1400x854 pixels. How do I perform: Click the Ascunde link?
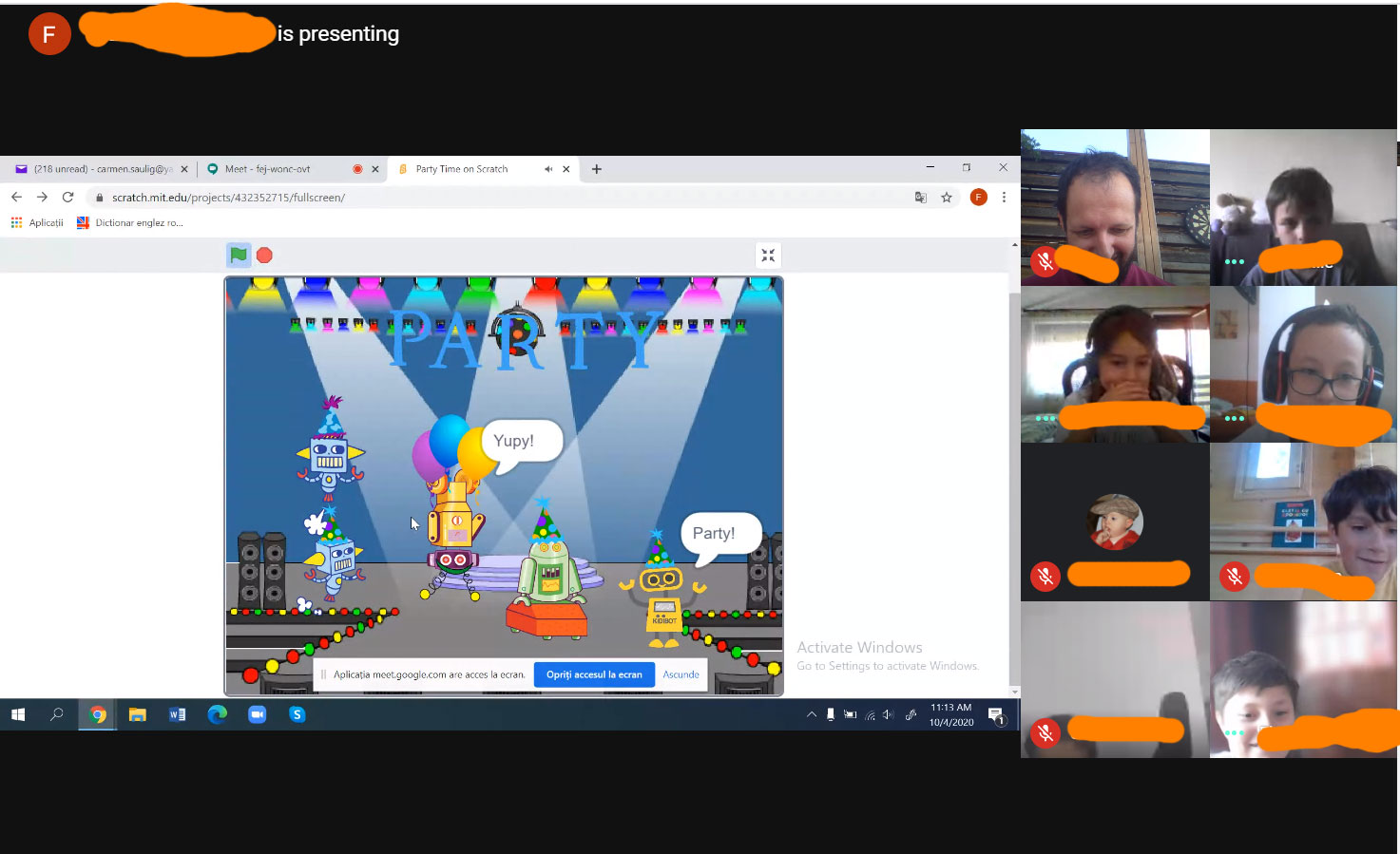681,674
